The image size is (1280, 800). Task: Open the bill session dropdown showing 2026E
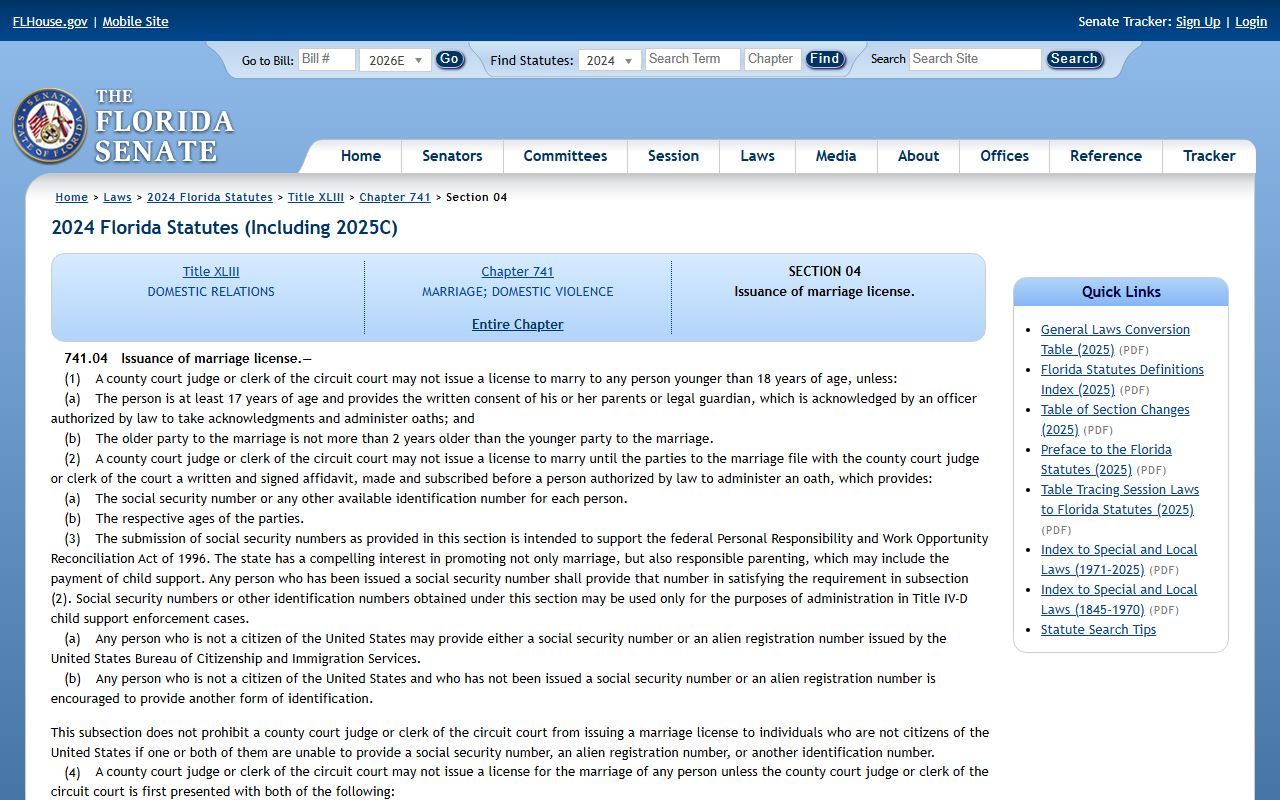(395, 60)
